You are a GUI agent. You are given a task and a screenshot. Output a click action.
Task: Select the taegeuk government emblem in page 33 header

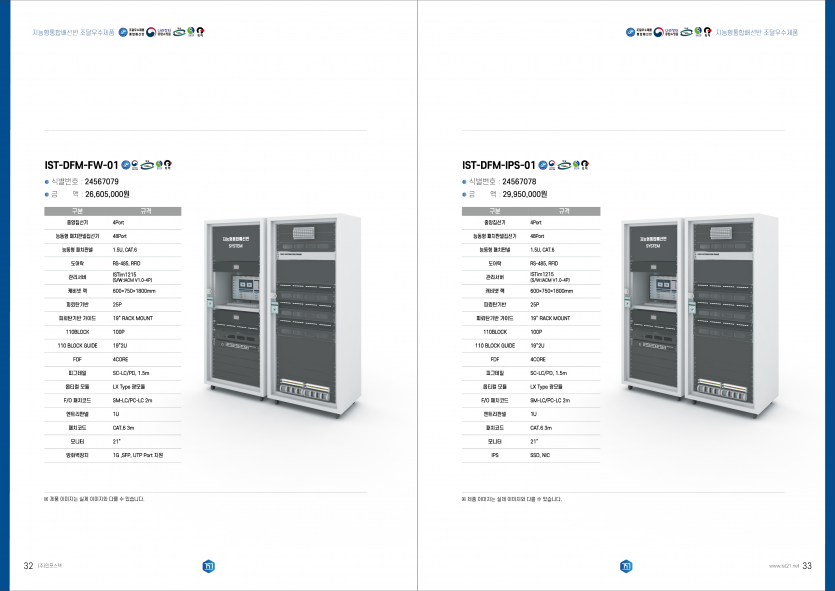(659, 32)
